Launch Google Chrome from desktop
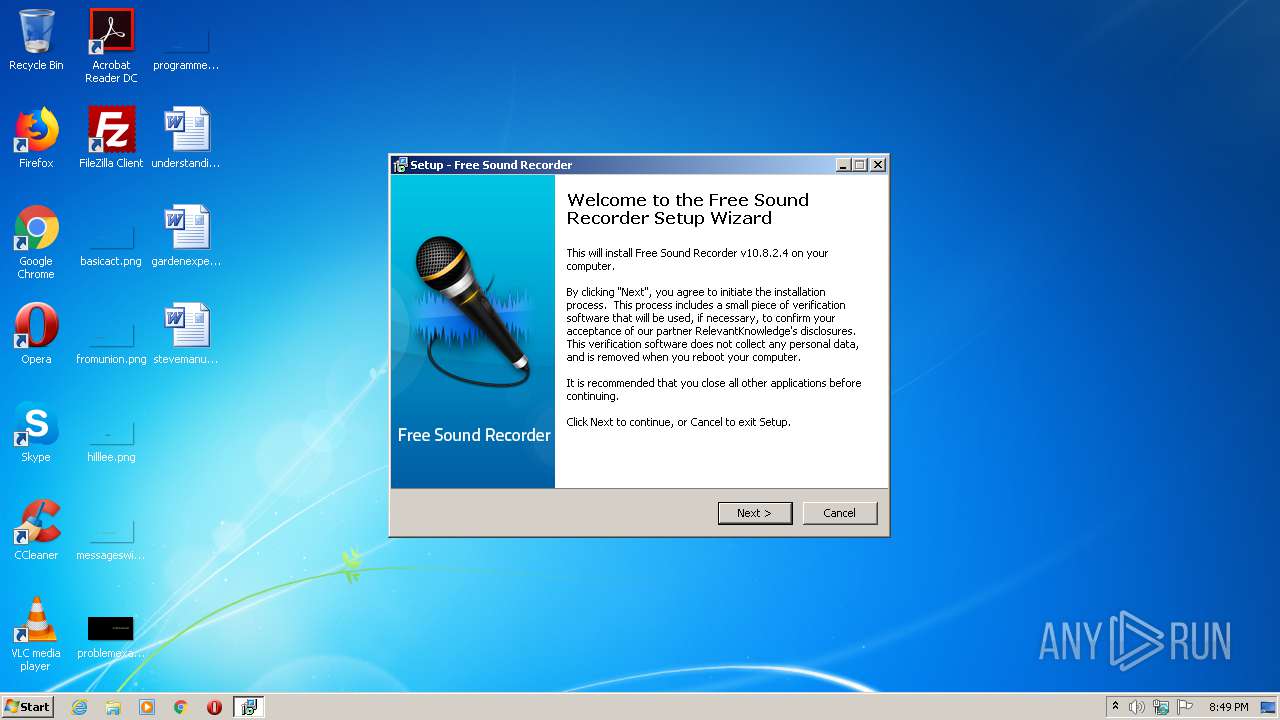This screenshot has width=1280, height=720. point(36,242)
